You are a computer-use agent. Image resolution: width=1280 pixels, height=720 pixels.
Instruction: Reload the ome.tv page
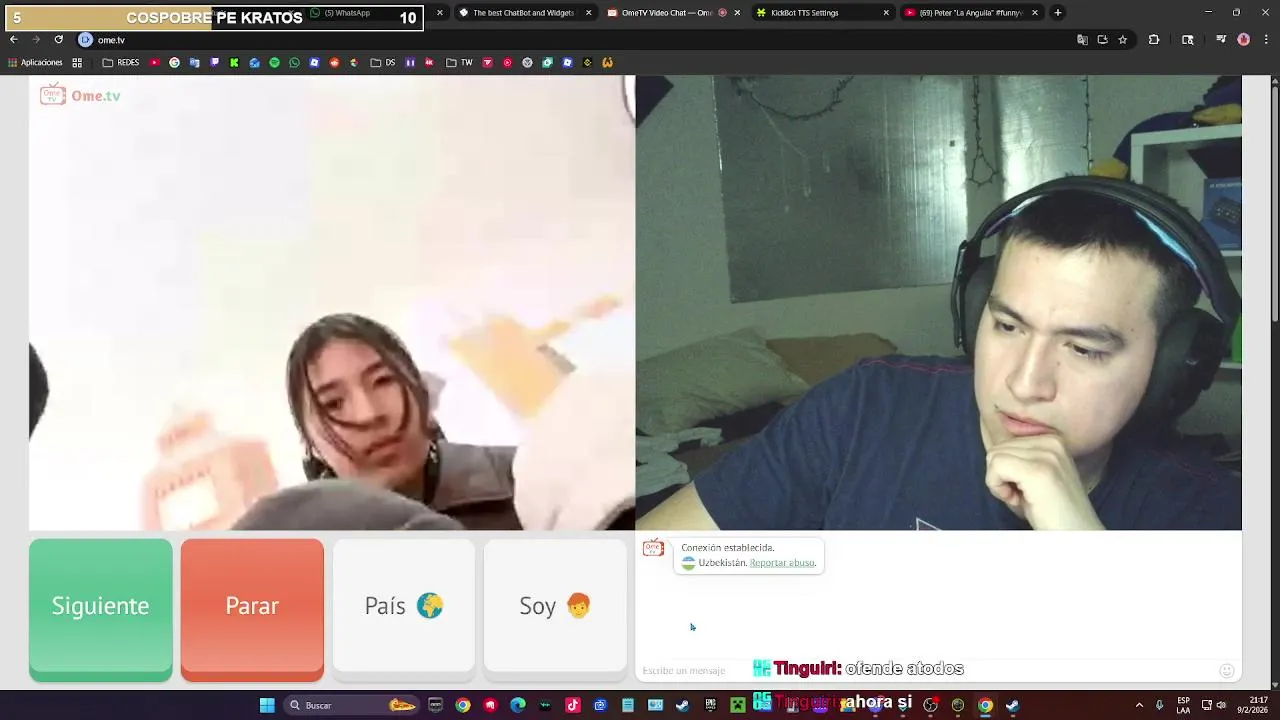click(59, 40)
